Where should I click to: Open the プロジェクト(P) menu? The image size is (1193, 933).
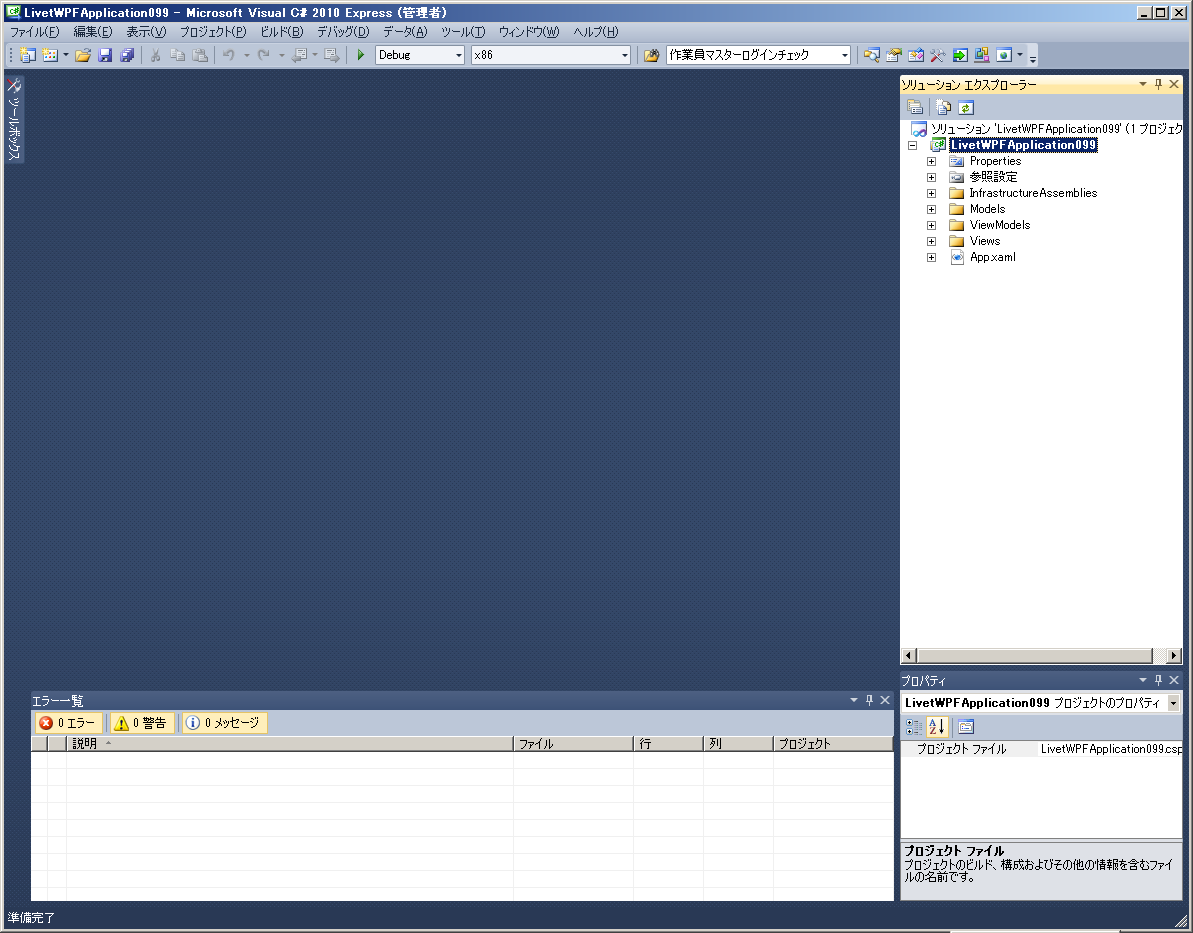(213, 32)
